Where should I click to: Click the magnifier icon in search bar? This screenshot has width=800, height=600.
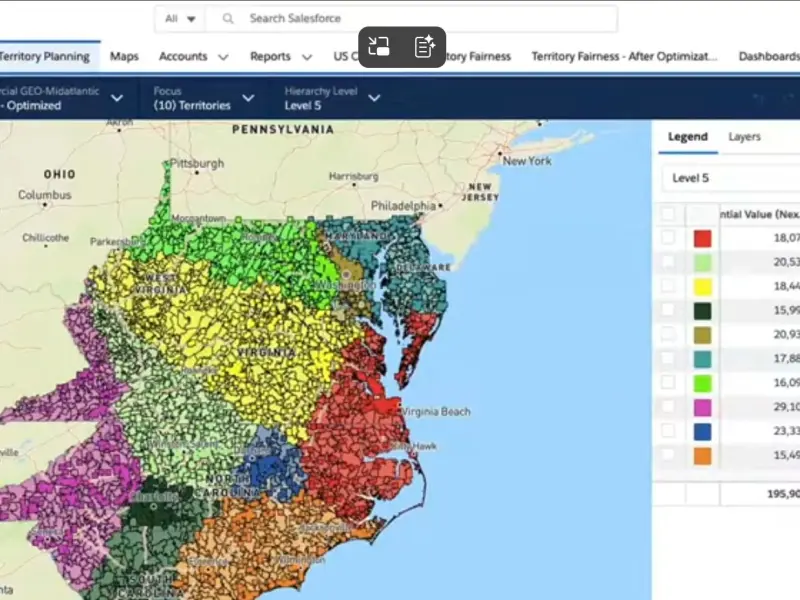[229, 19]
